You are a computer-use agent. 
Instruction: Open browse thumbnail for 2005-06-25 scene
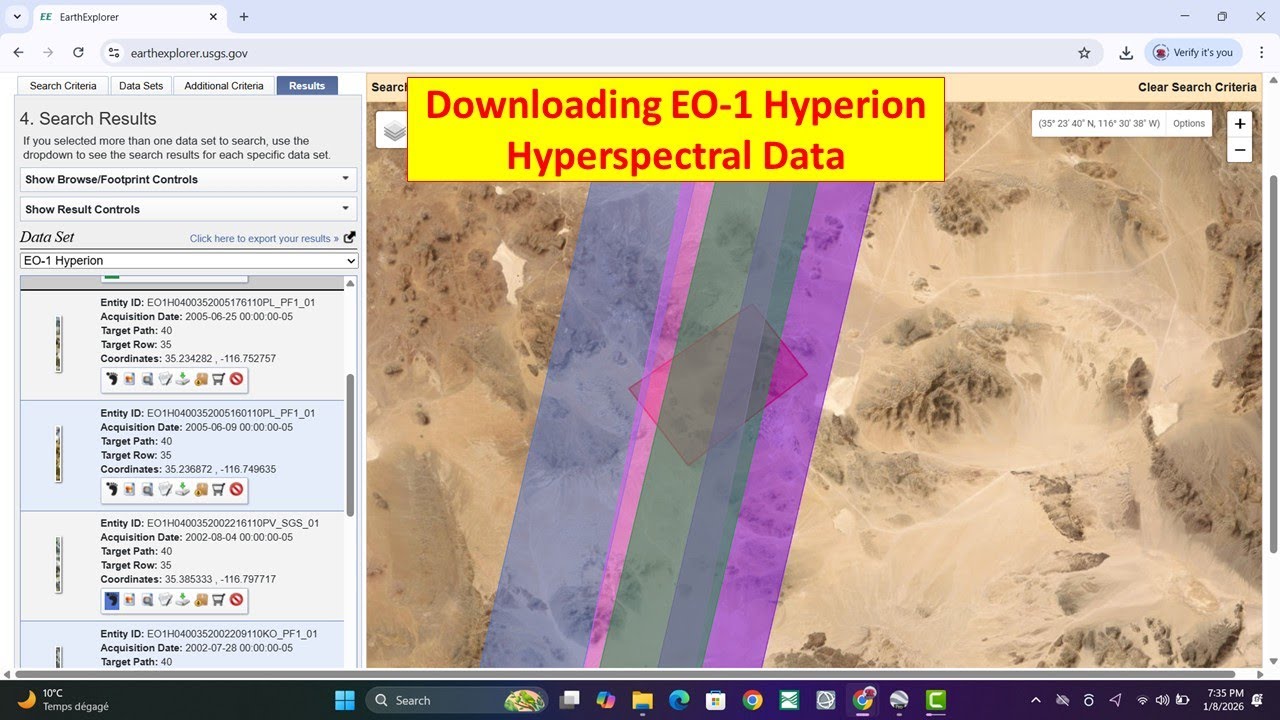click(58, 344)
